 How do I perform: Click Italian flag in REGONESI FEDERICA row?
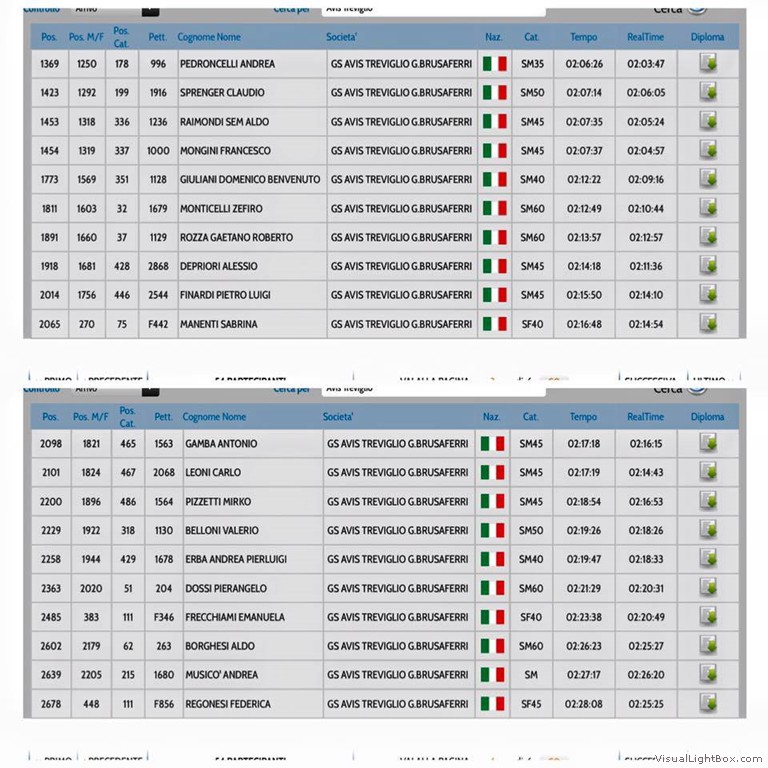point(492,704)
